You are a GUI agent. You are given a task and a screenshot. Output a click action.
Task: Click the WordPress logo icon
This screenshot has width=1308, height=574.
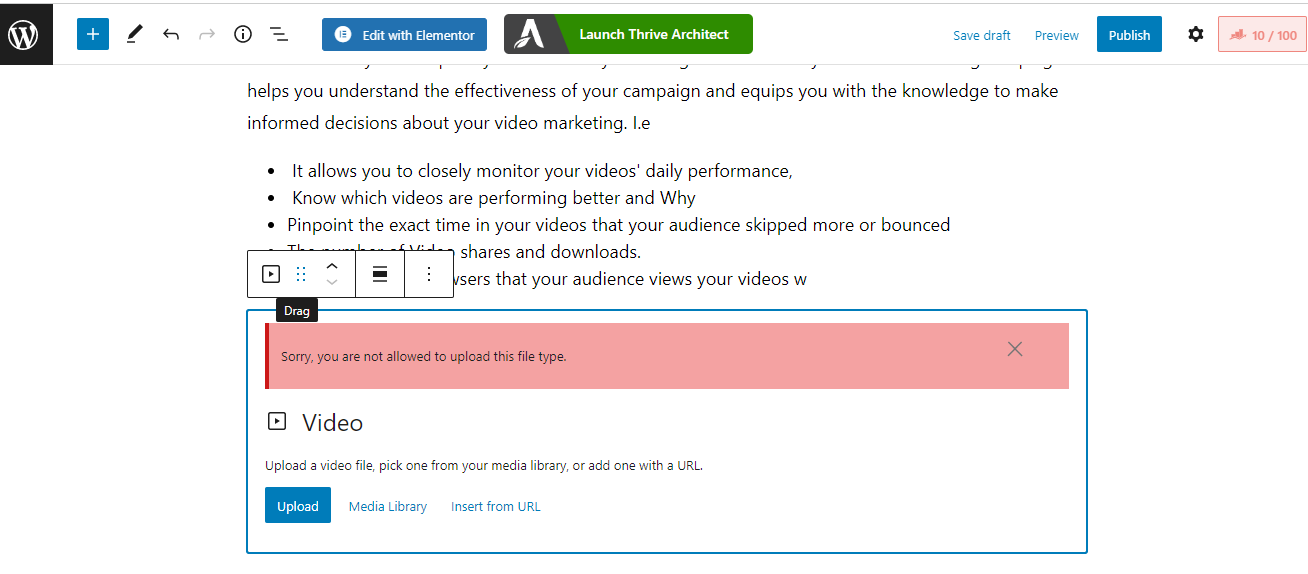pyautogui.click(x=23, y=35)
